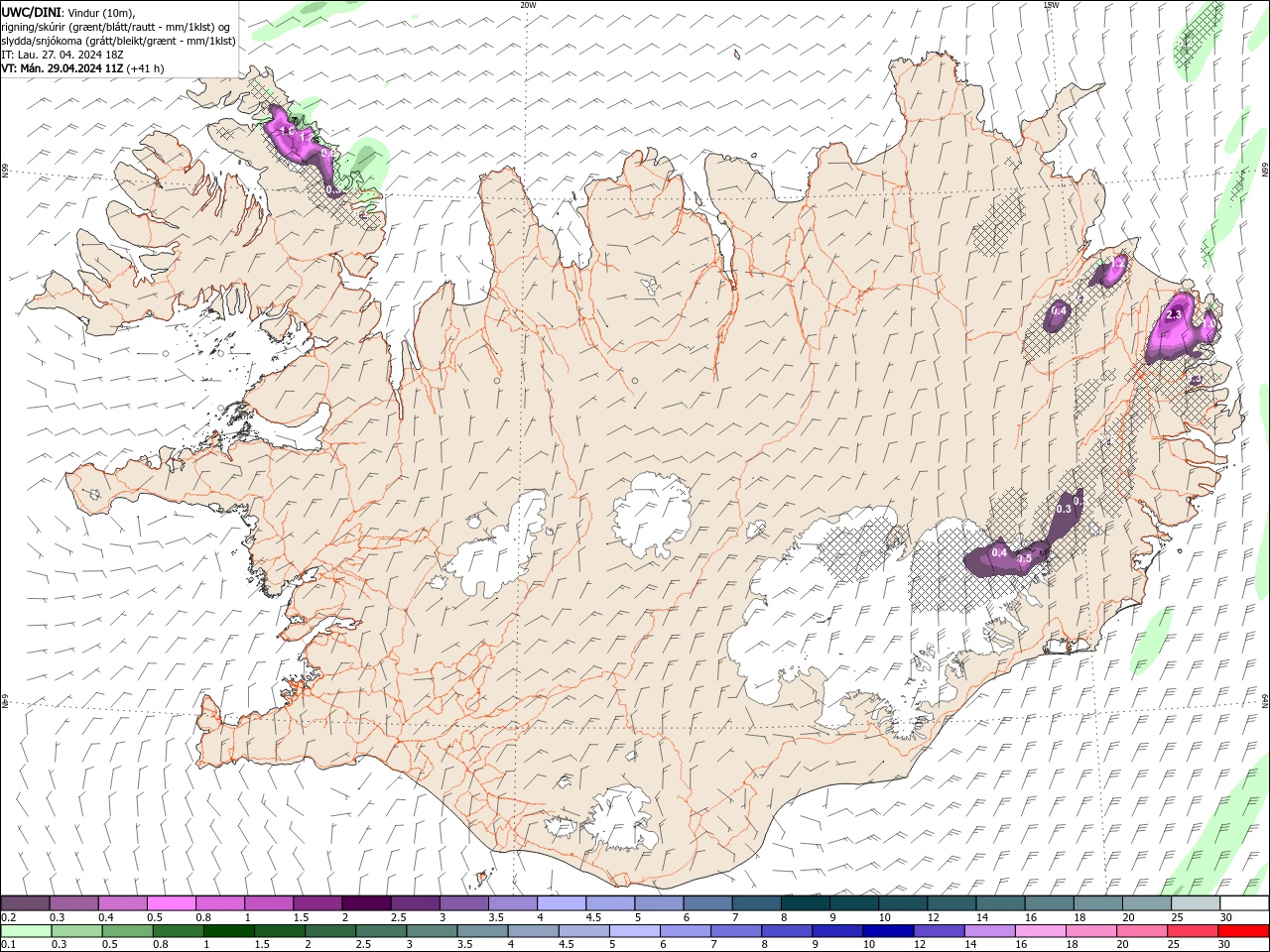Click the snow scale swatch starting at 12
The height and width of the screenshot is (952, 1270).
(x=952, y=903)
